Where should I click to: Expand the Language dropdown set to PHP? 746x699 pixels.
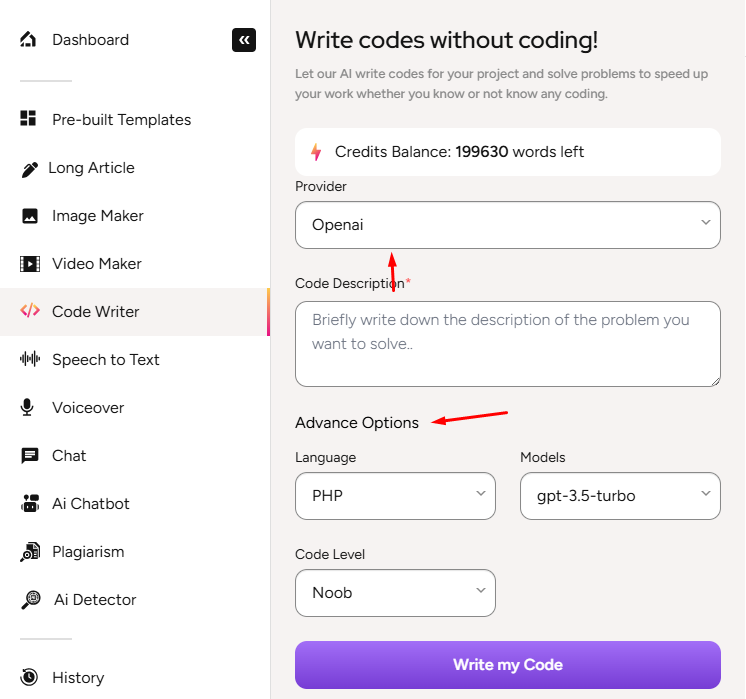click(x=395, y=496)
